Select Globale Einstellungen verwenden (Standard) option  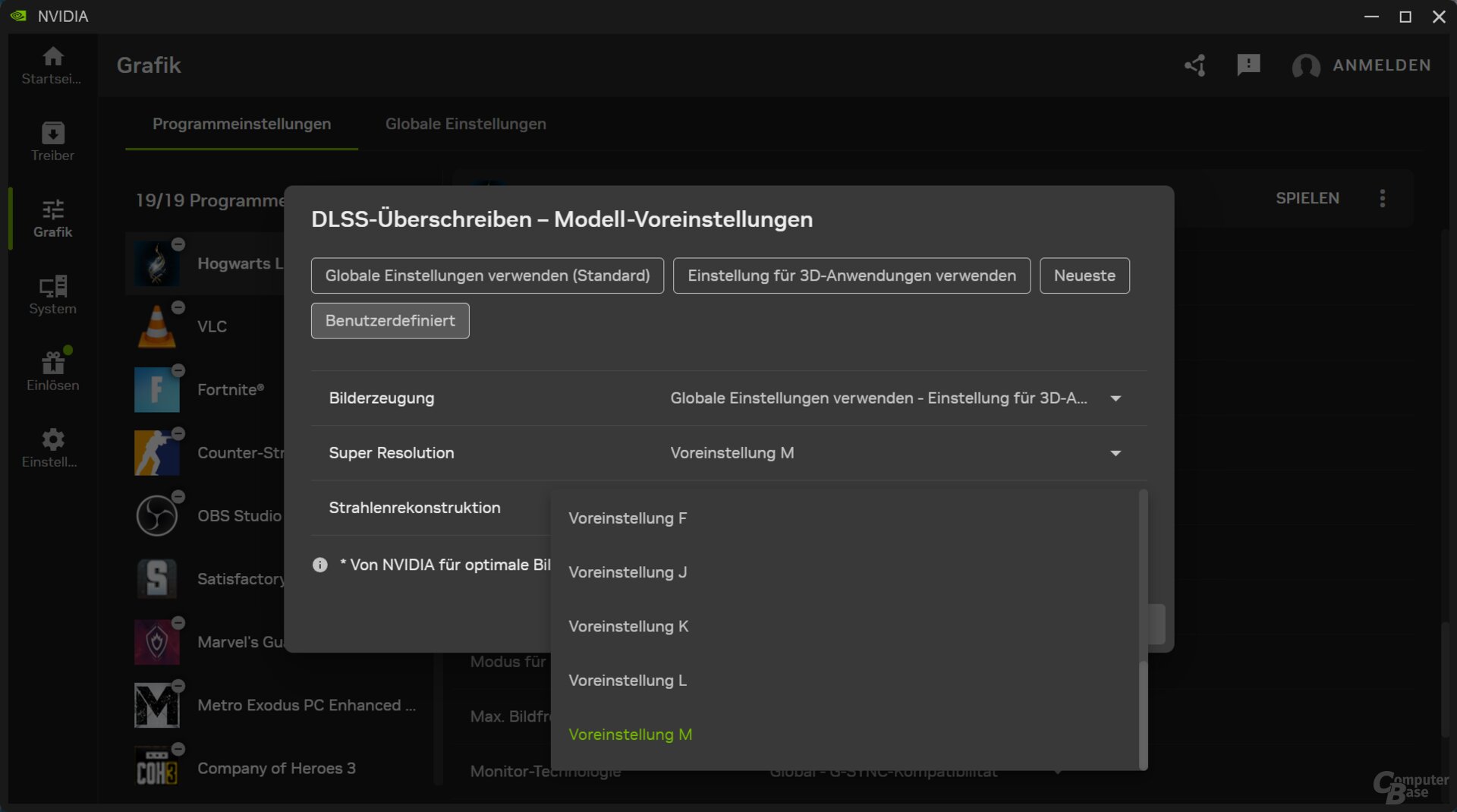(487, 275)
